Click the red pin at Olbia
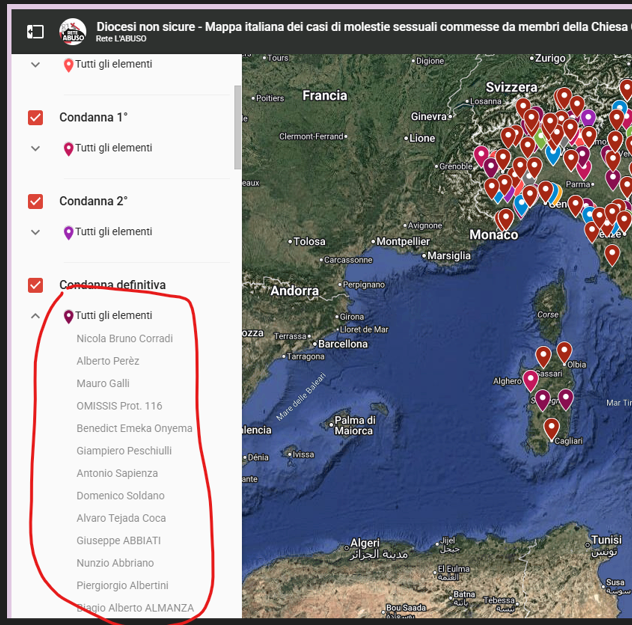632x625 pixels. point(564,351)
